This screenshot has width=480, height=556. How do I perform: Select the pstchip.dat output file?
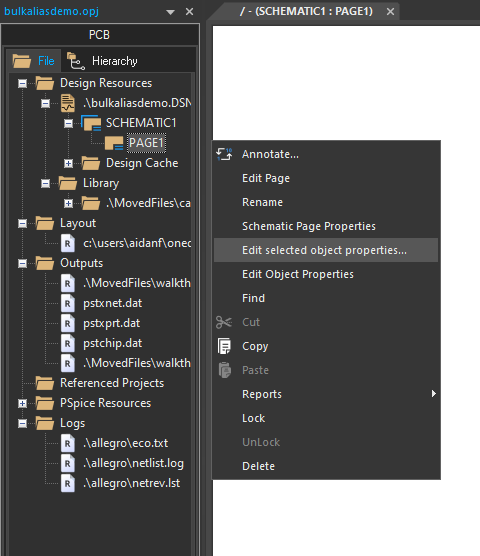click(x=113, y=343)
